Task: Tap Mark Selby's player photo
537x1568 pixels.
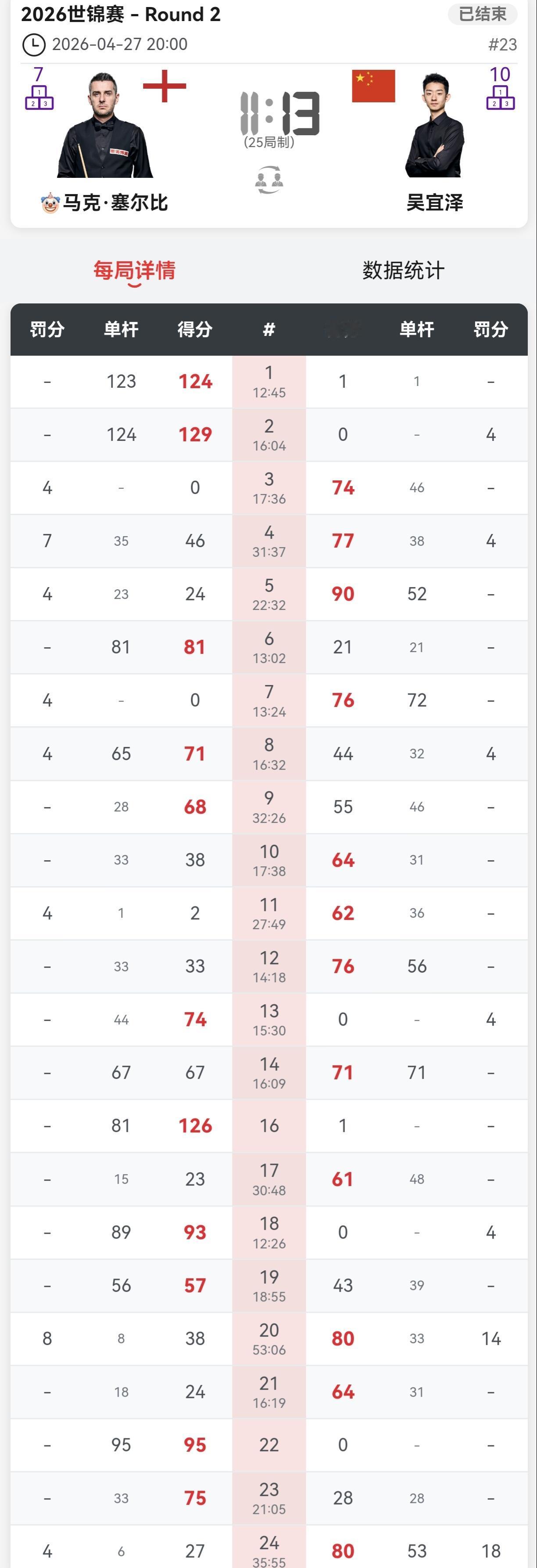Action: [x=104, y=126]
